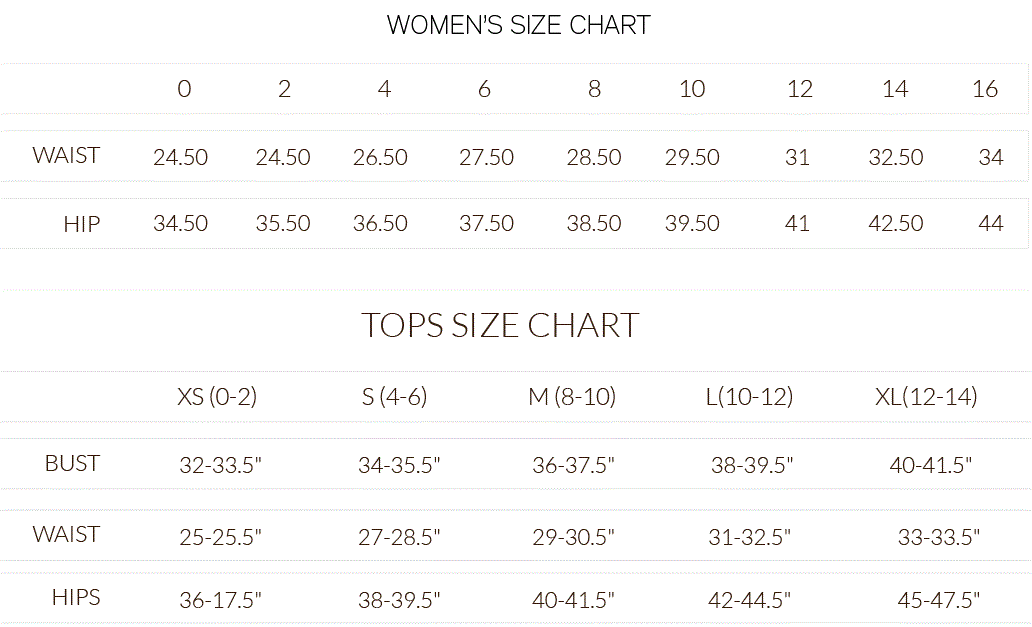Select the size 0 column header
1032x627 pixels.
(x=184, y=90)
